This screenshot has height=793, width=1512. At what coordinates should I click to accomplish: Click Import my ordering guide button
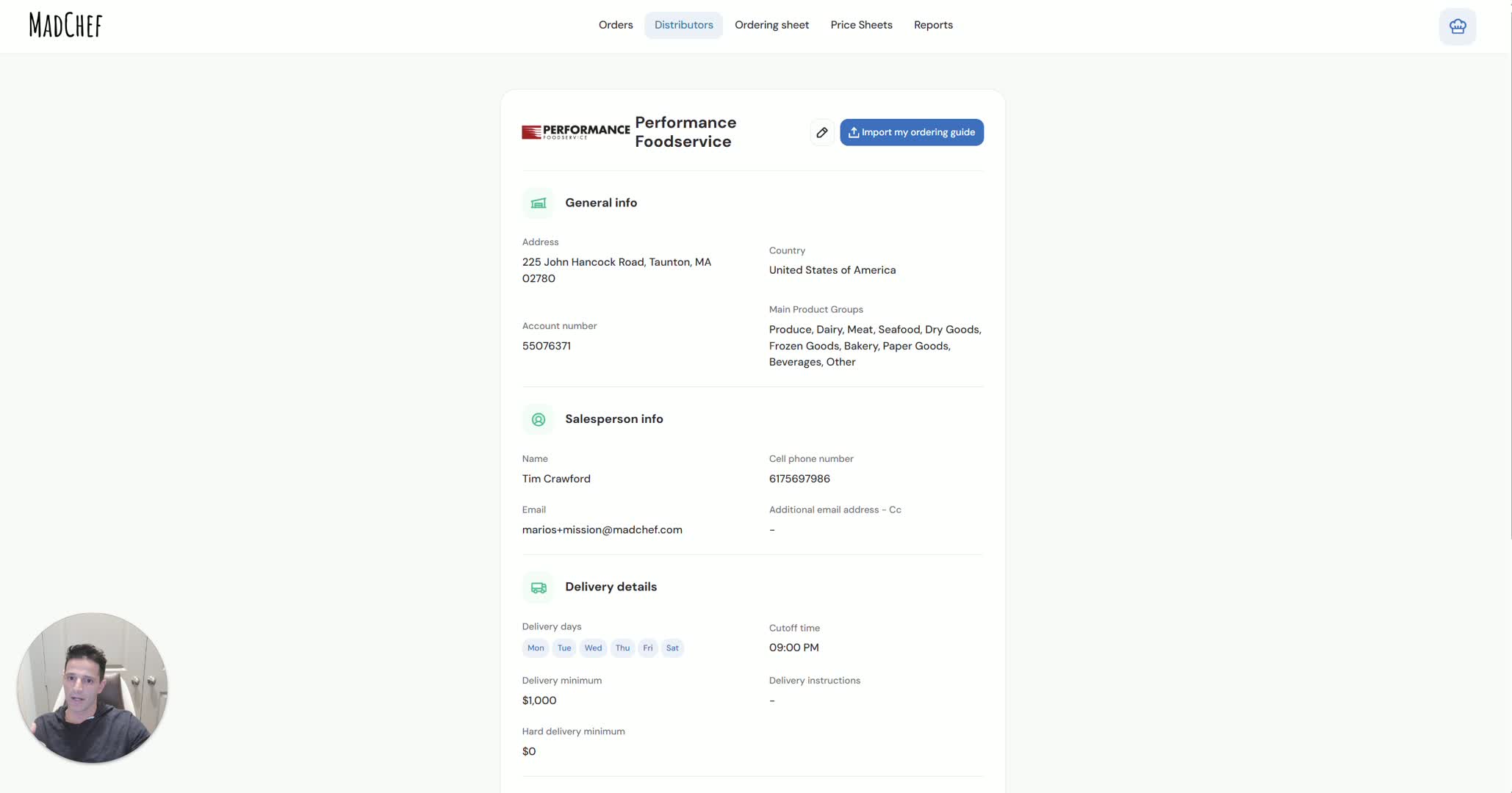pyautogui.click(x=912, y=132)
